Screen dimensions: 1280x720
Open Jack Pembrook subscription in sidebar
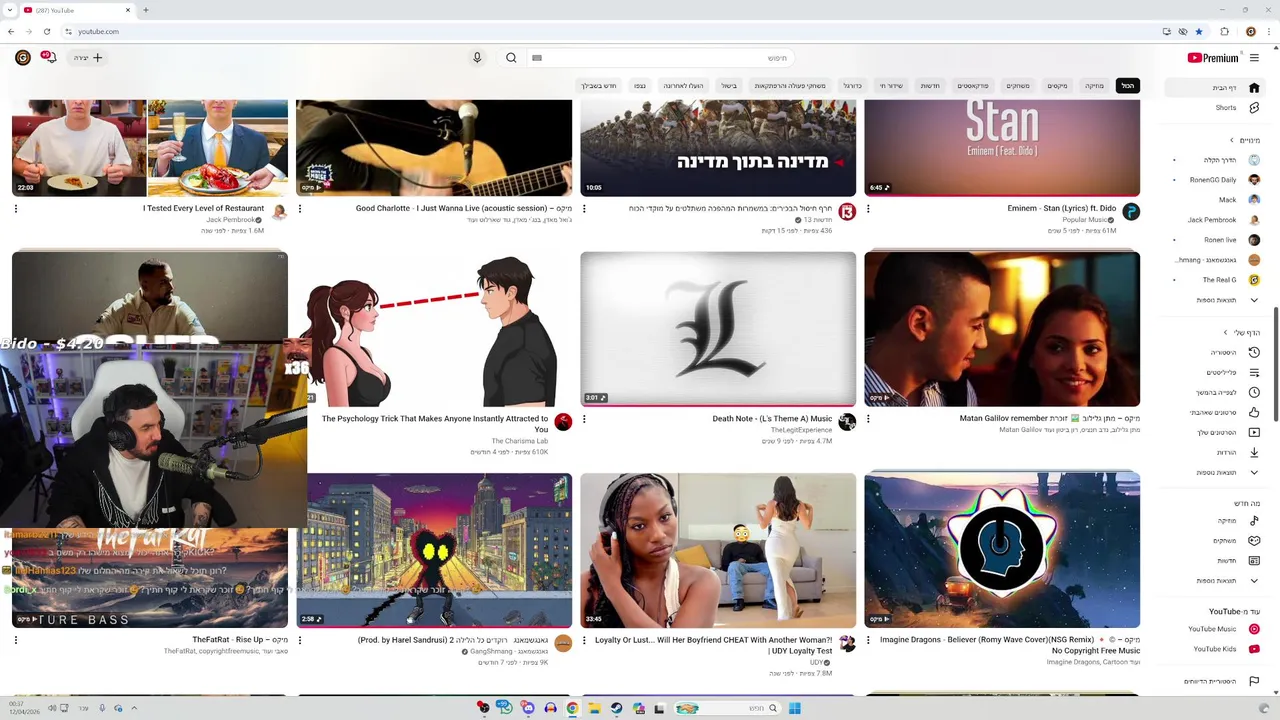click(1215, 220)
